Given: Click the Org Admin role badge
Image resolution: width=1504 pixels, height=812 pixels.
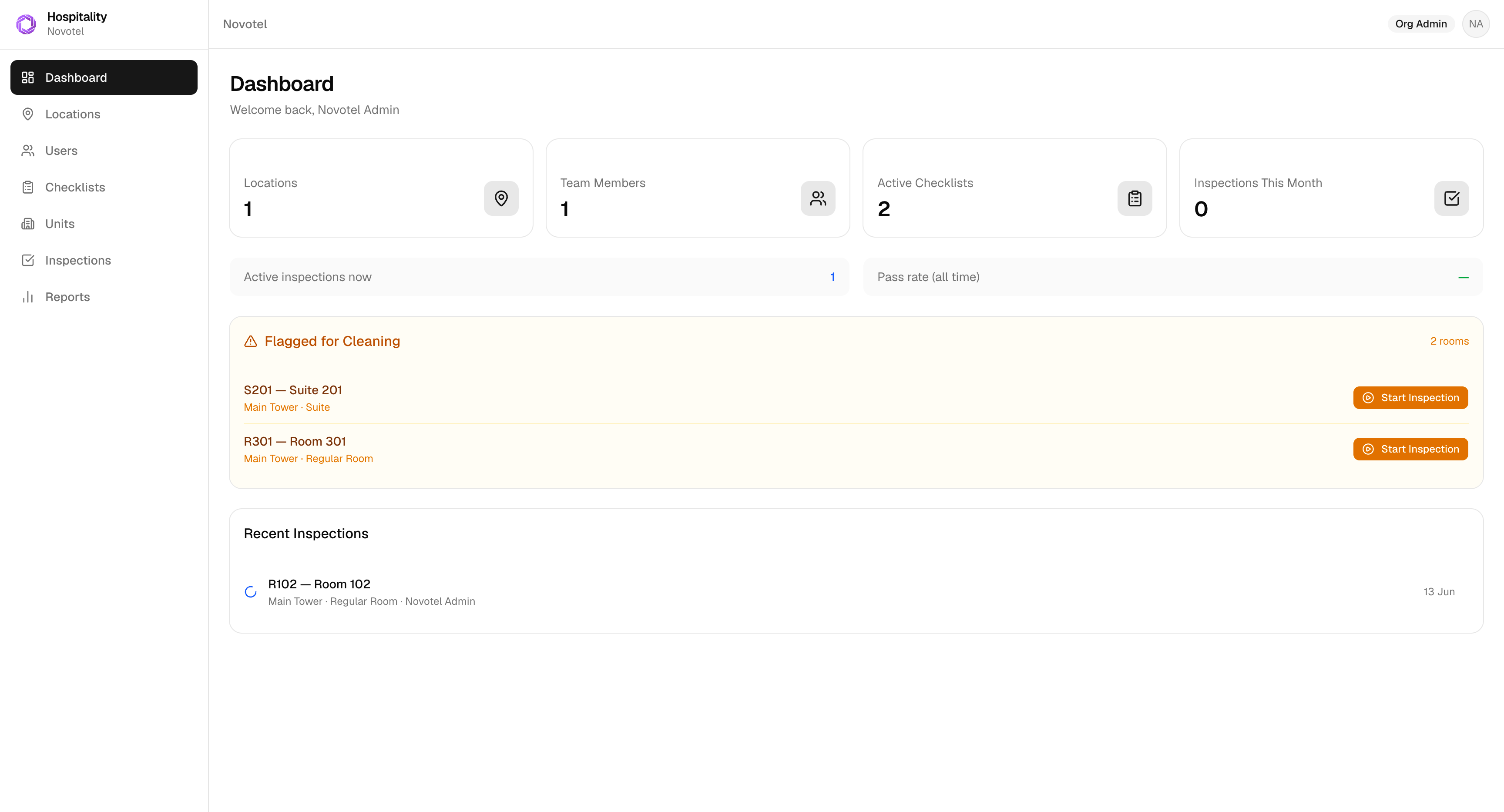Looking at the screenshot, I should pos(1421,24).
